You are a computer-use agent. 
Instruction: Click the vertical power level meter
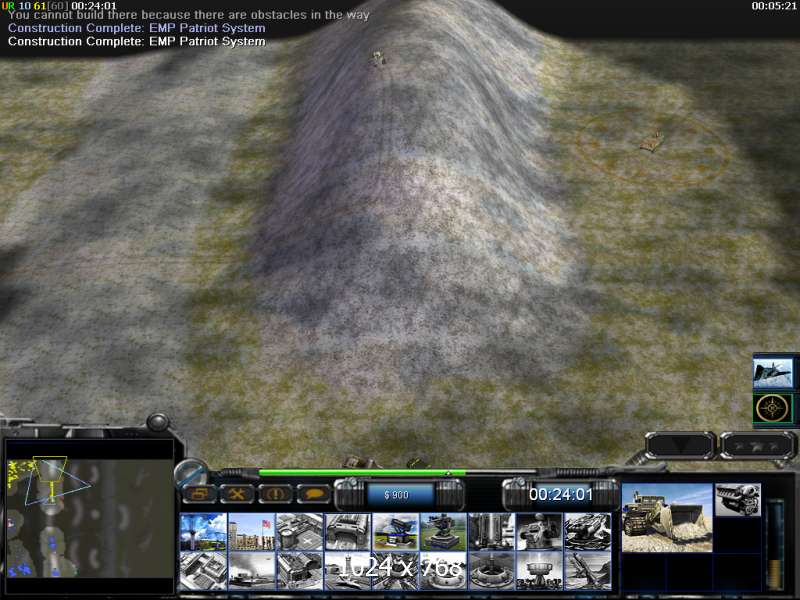pyautogui.click(x=775, y=544)
